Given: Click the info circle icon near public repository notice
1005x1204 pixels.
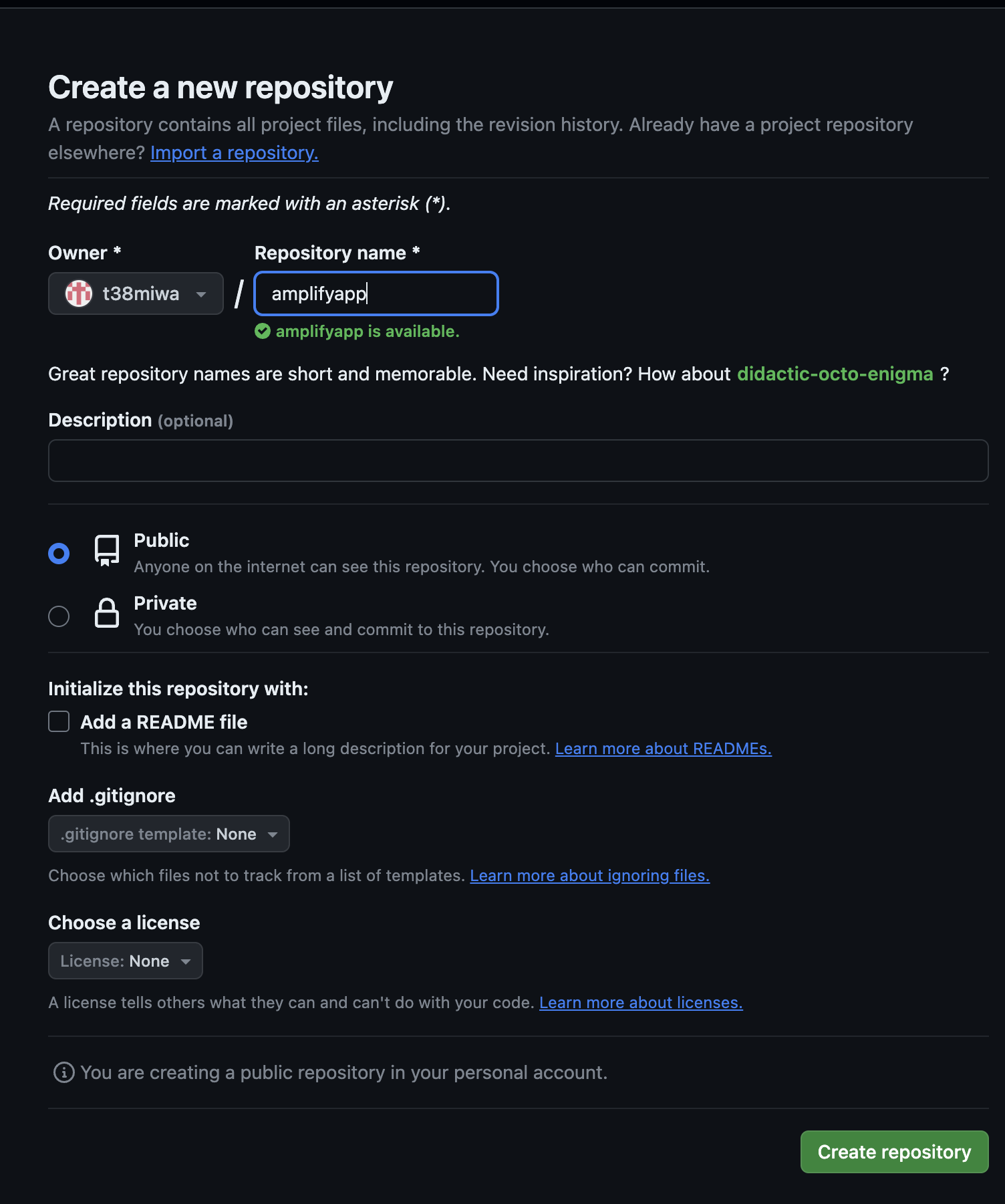Looking at the screenshot, I should pos(62,1072).
